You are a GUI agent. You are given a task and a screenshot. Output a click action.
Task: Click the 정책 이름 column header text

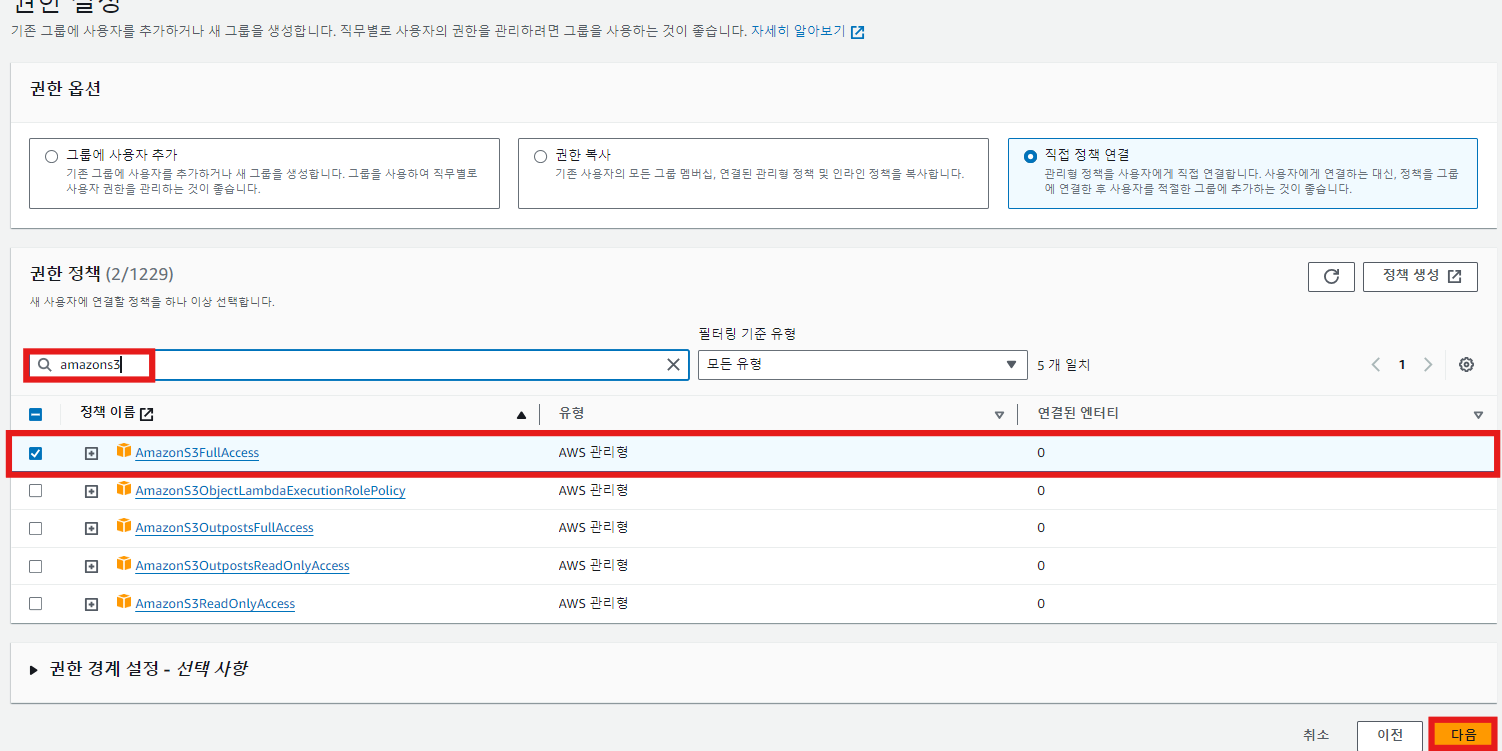[107, 413]
